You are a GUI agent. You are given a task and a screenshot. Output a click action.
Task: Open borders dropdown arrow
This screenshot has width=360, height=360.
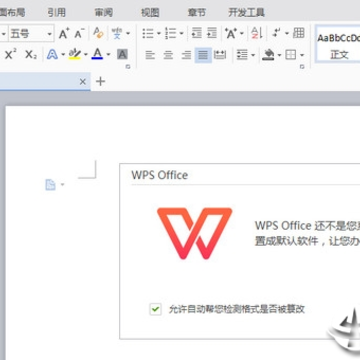(x=302, y=55)
